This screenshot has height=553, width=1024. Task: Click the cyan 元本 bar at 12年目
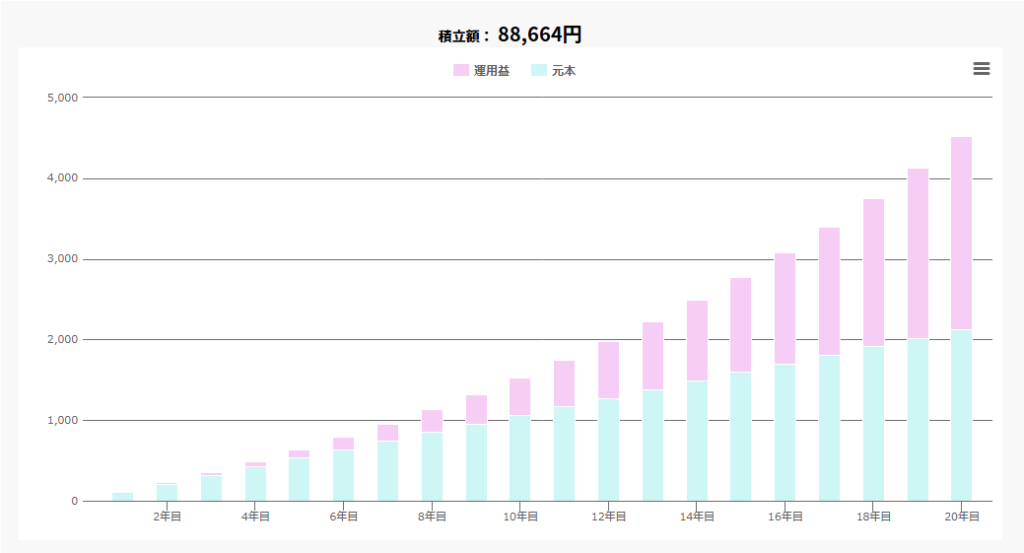coord(608,450)
